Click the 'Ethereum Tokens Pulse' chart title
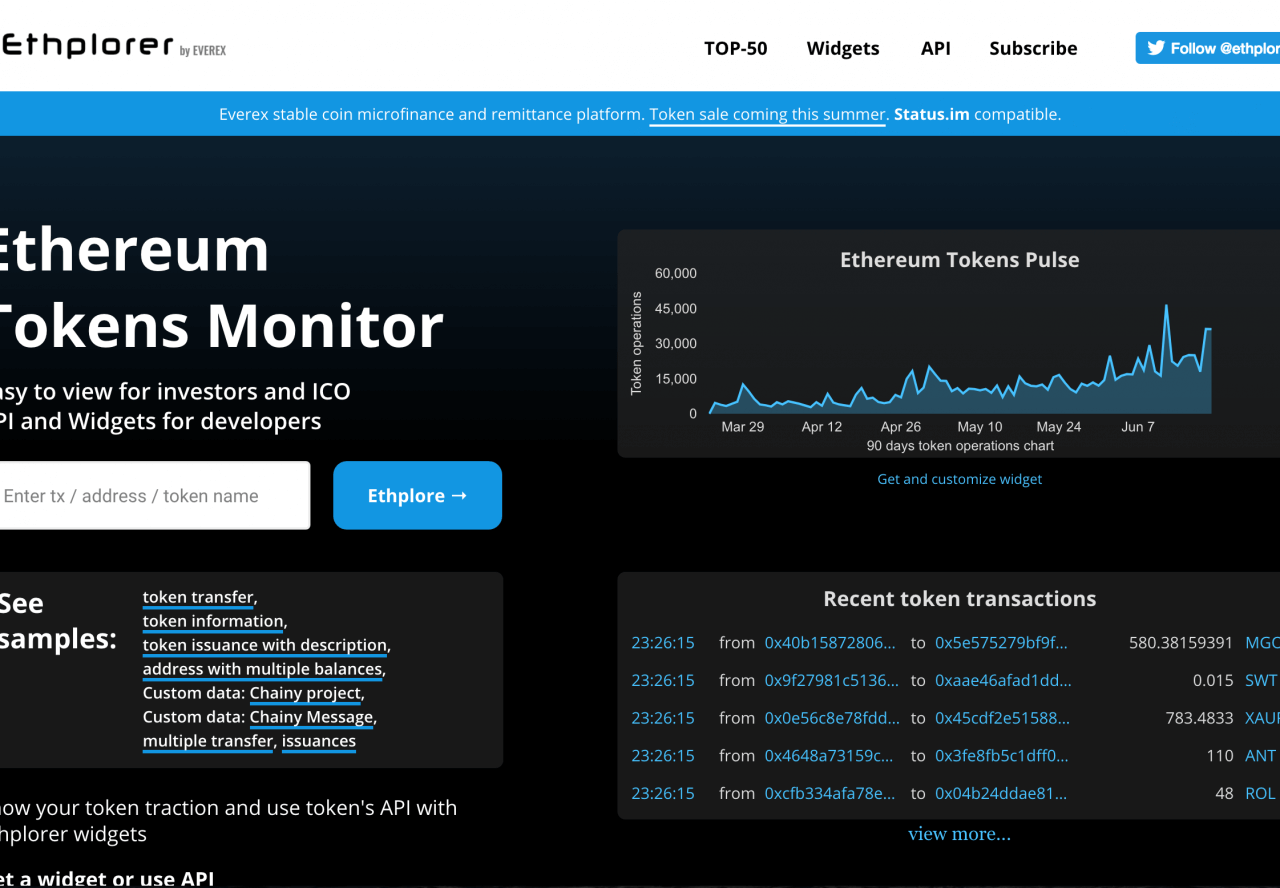Viewport: 1280px width, 888px height. pos(960,260)
